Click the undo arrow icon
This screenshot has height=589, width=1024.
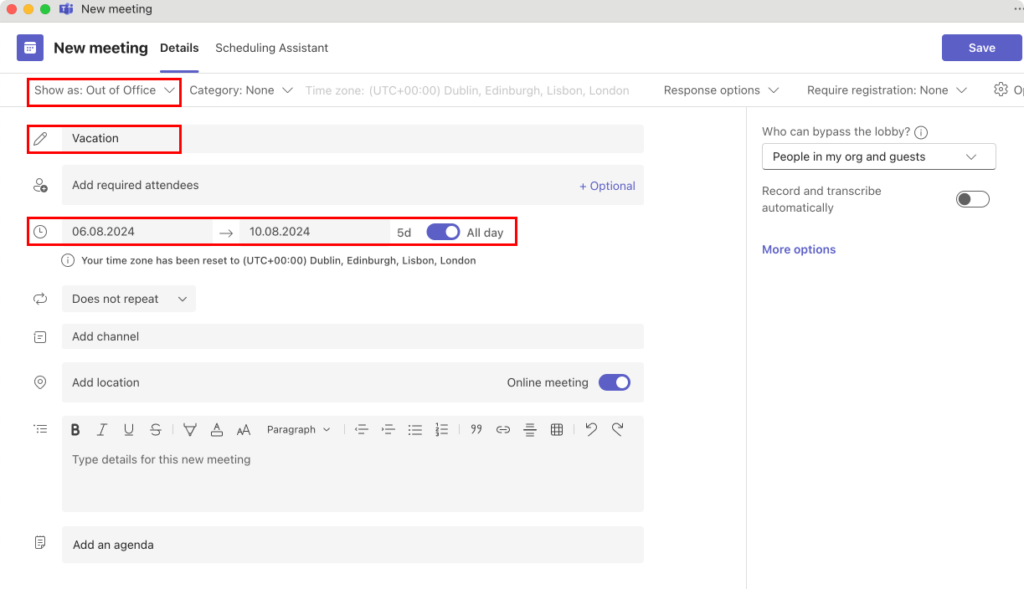[591, 430]
